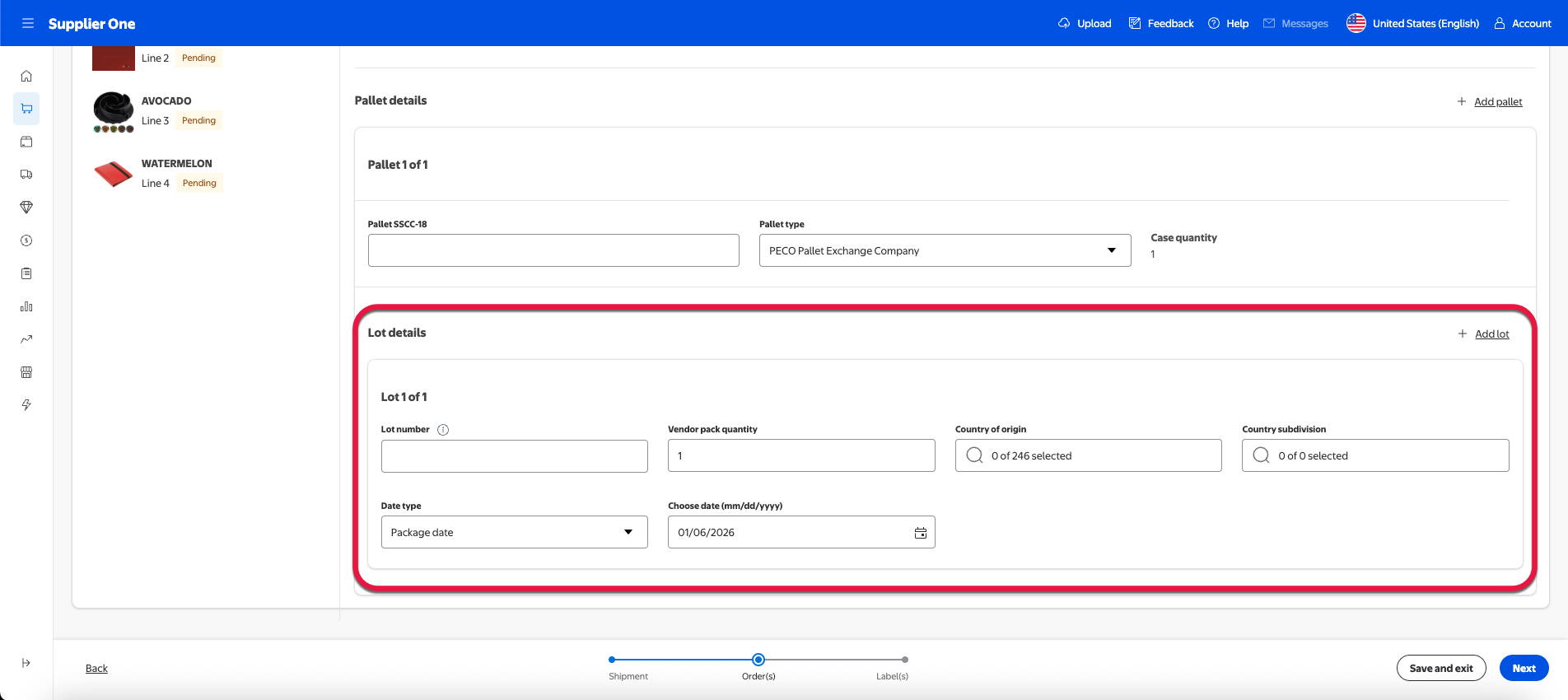The height and width of the screenshot is (700, 1568).
Task: Click the Shipment step in progress bar
Action: [612, 660]
